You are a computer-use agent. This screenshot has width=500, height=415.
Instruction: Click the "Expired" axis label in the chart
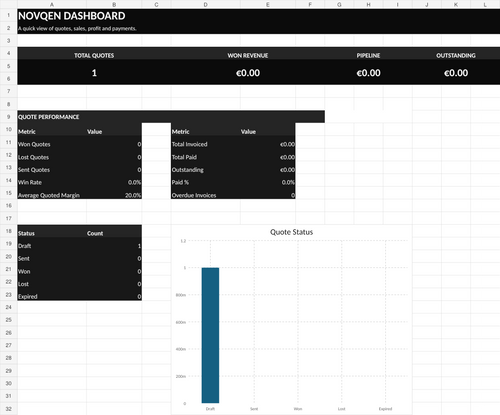[385, 409]
